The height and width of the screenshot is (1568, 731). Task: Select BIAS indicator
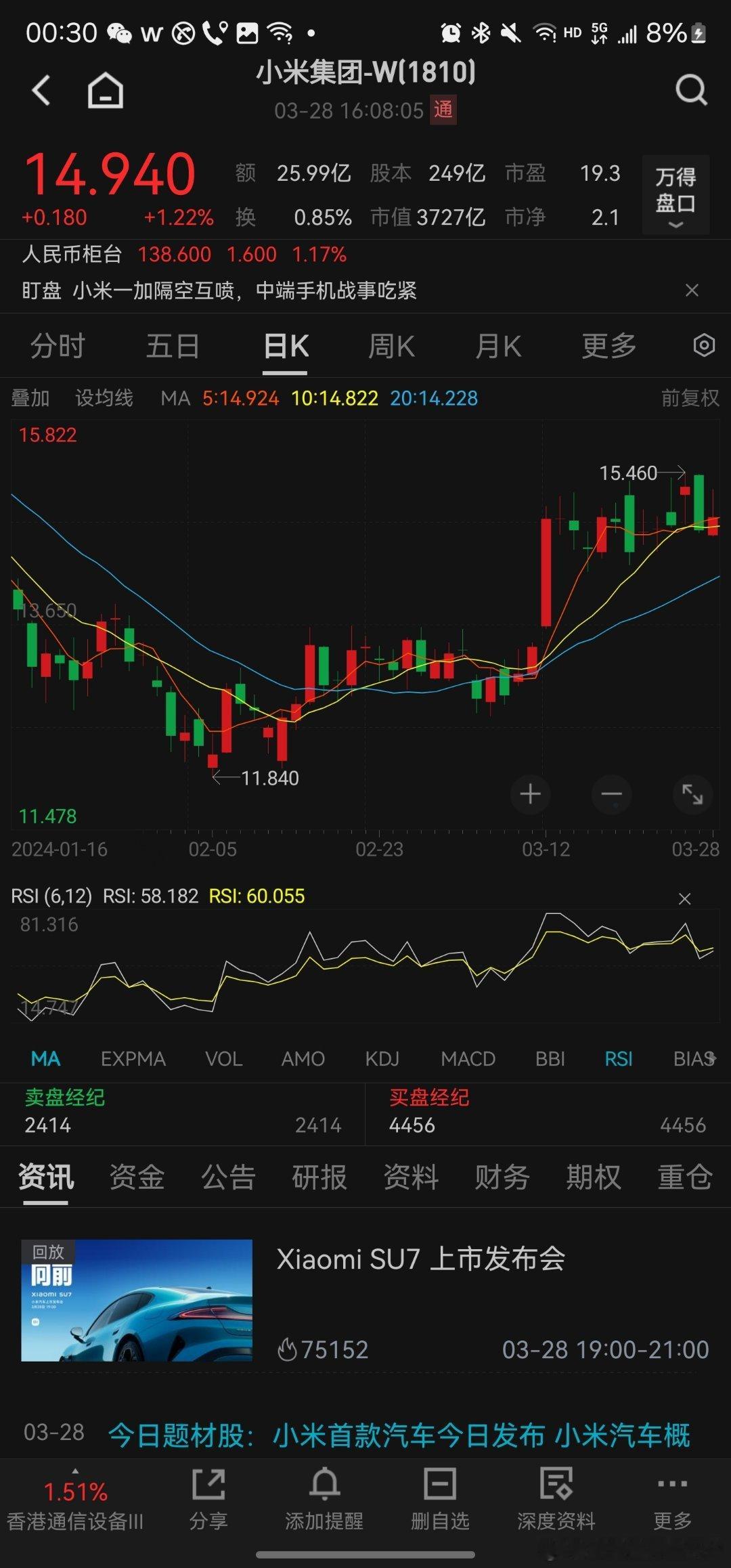coord(694,1058)
